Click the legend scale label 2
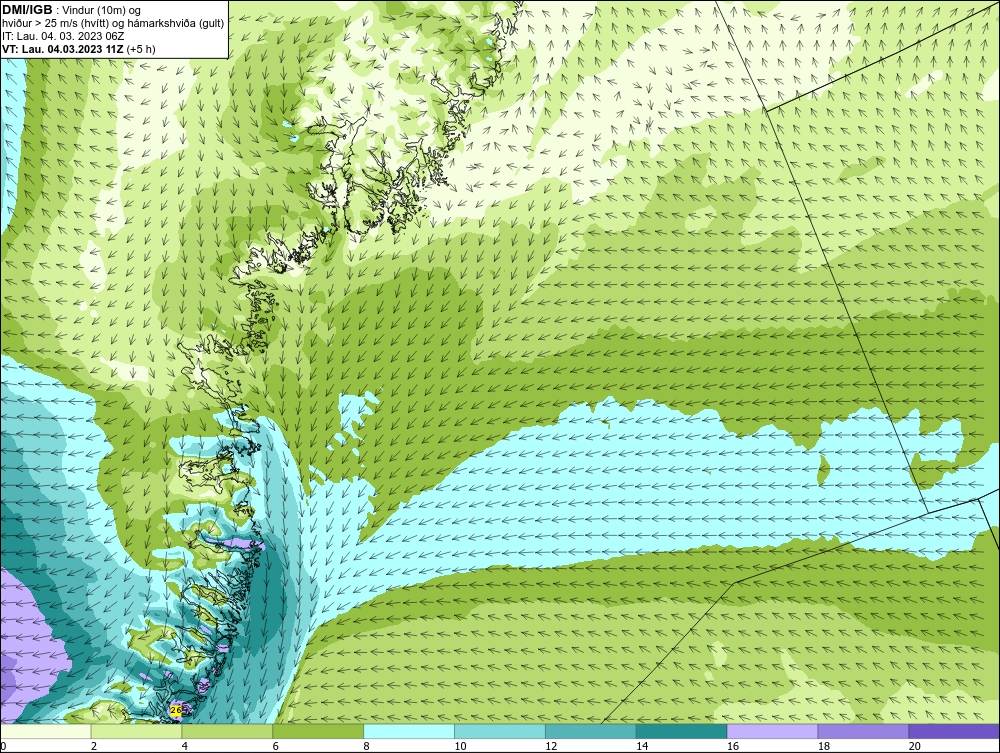The image size is (1000, 753). [x=94, y=746]
